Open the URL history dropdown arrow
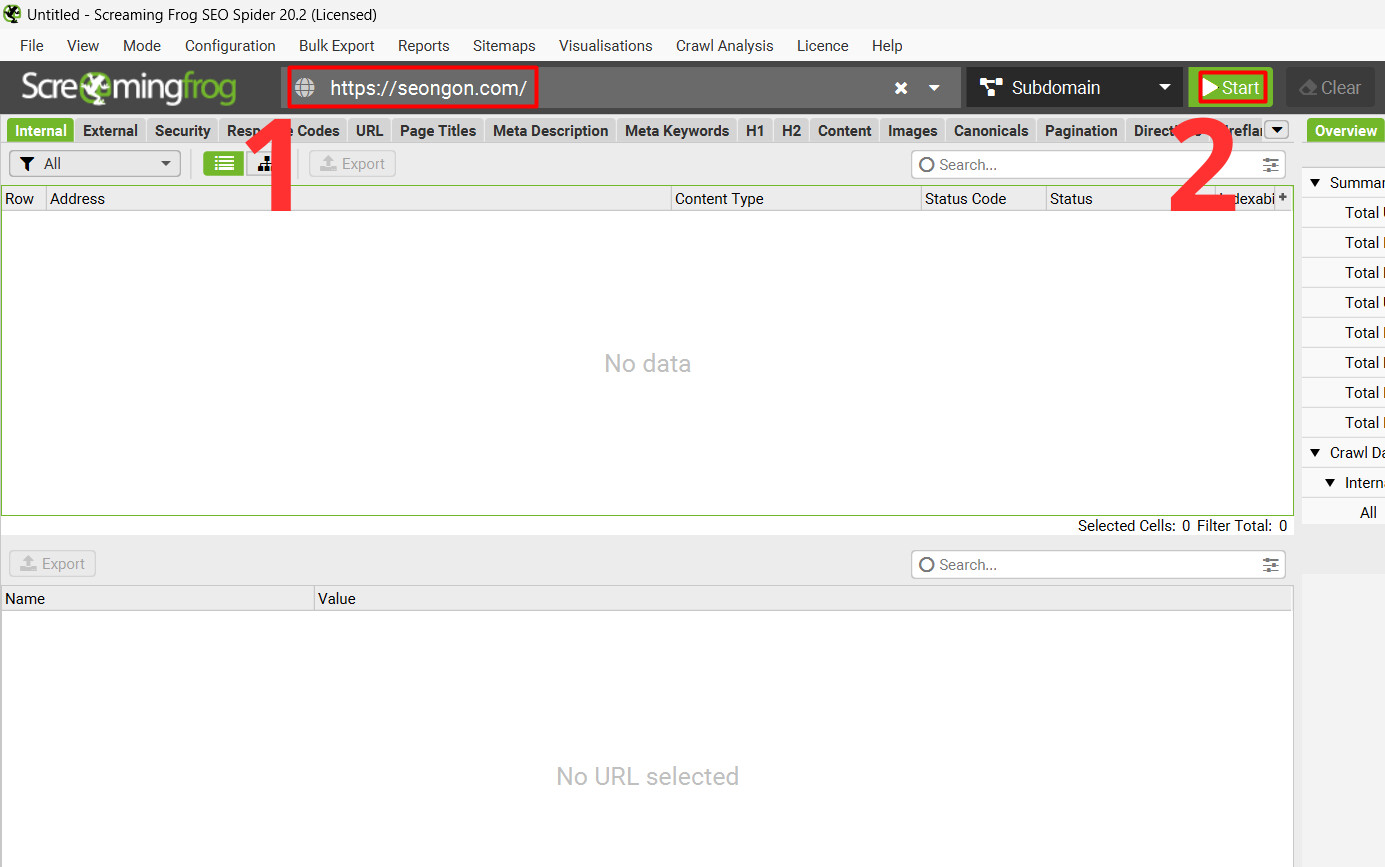 (x=934, y=88)
